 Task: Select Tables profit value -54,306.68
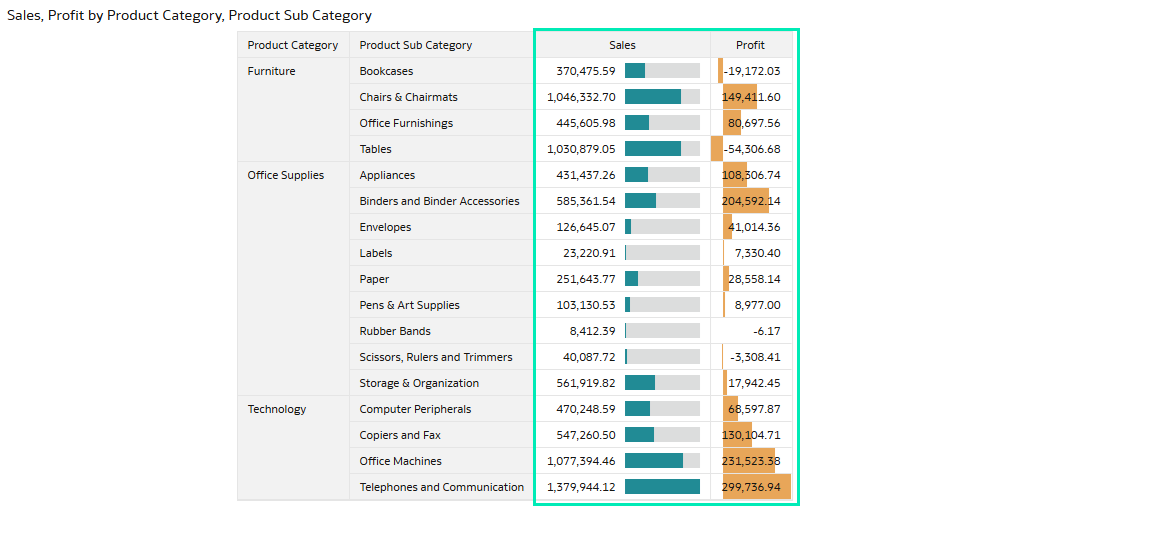[752, 149]
